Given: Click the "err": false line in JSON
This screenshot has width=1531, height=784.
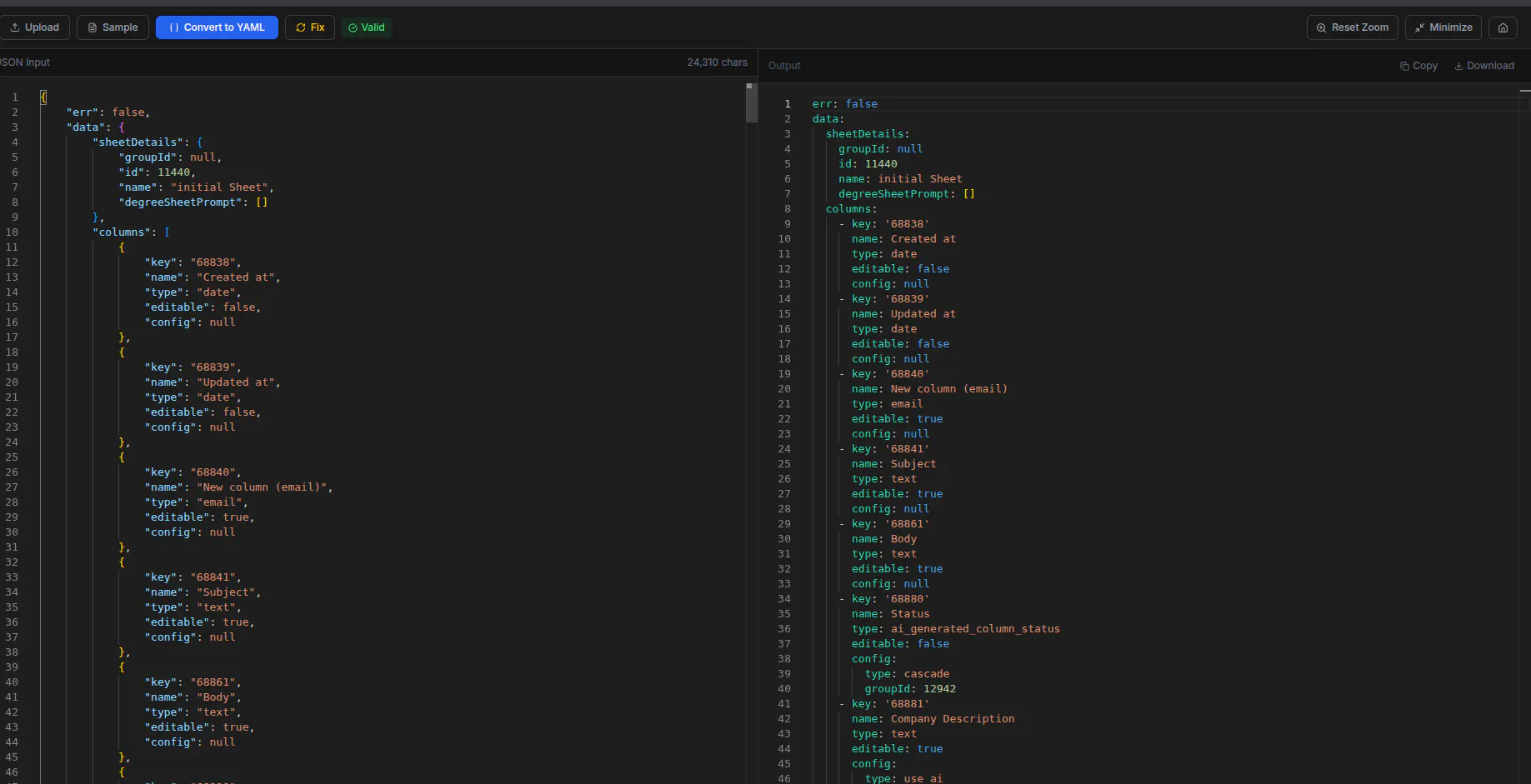Looking at the screenshot, I should pos(108,112).
